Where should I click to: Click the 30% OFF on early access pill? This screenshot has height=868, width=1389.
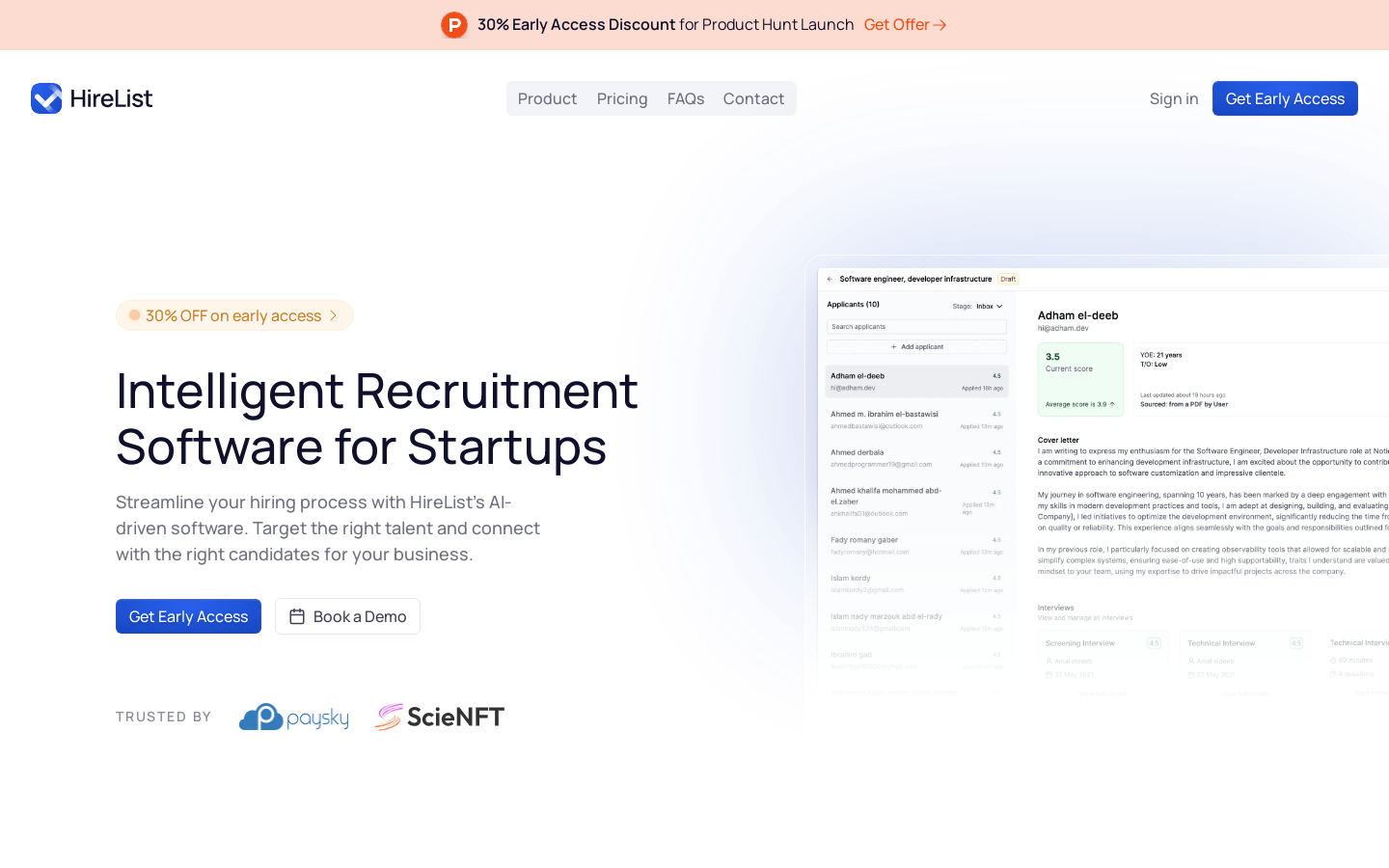tap(234, 315)
